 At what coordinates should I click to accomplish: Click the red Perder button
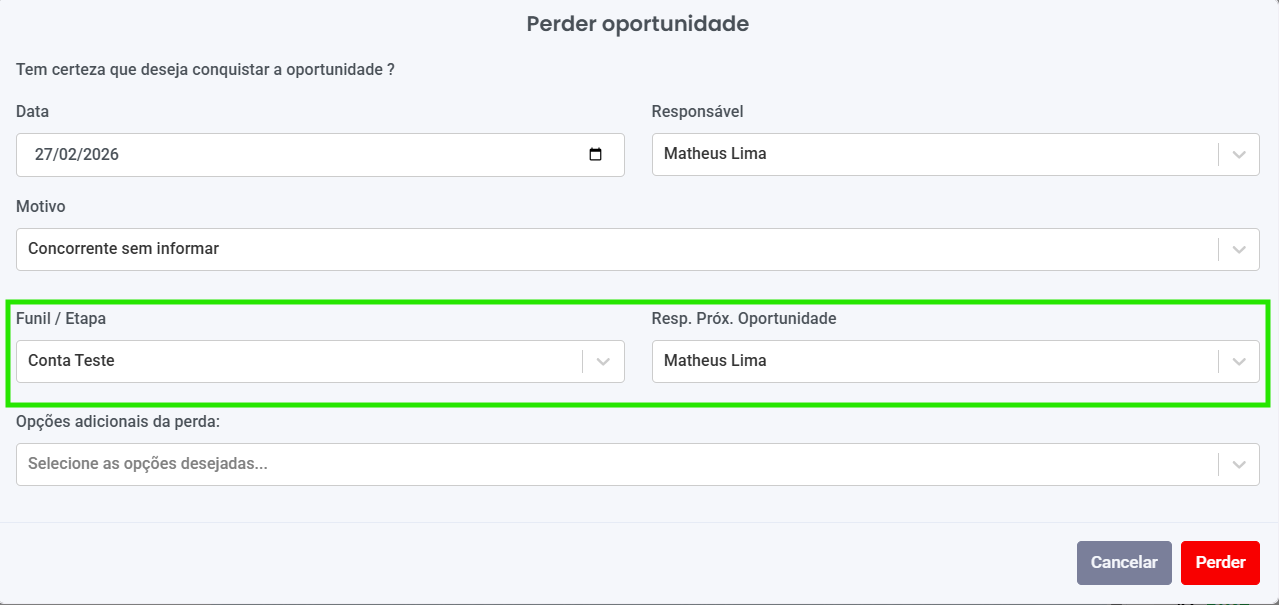[1220, 562]
